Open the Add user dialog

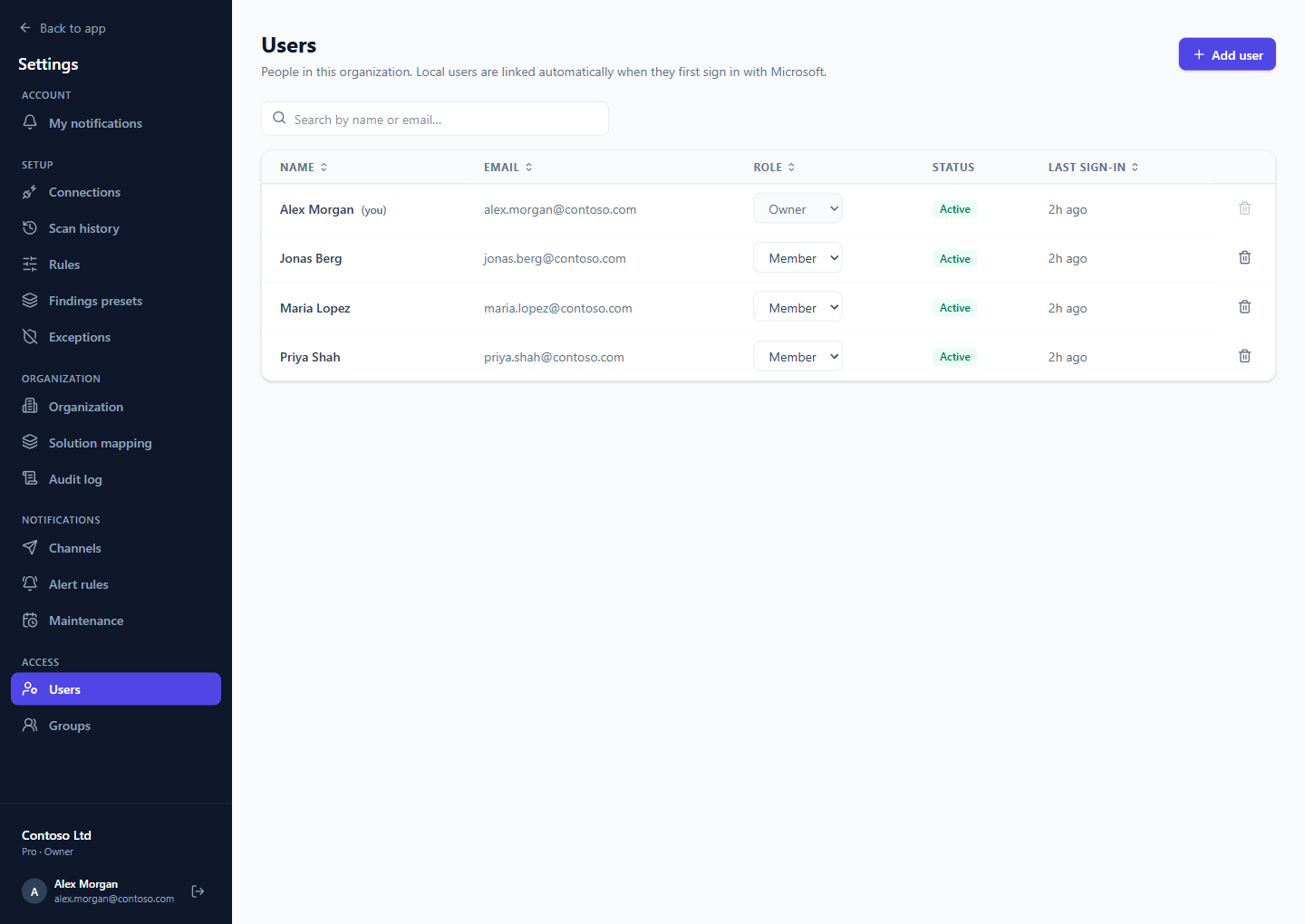1227,54
